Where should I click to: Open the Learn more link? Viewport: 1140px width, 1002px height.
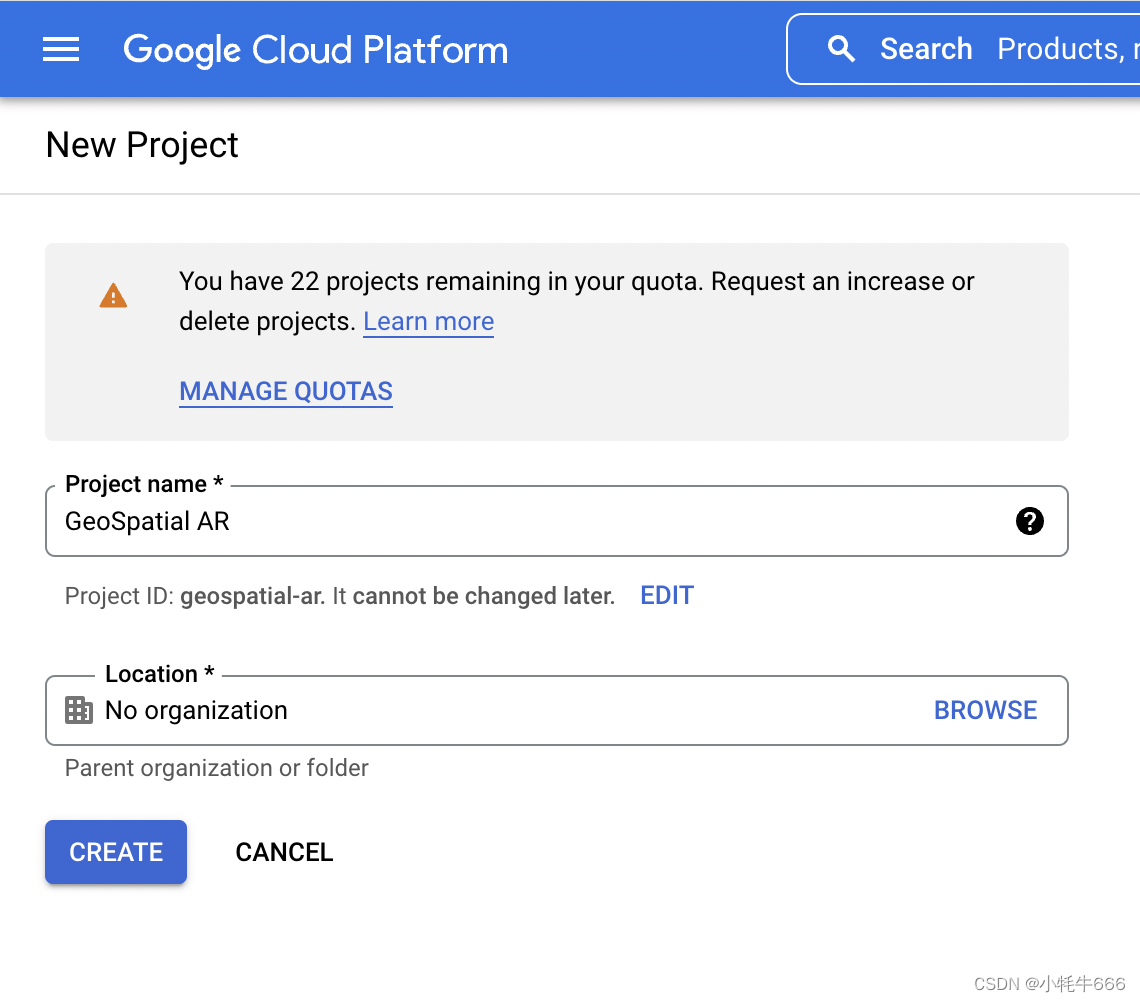pos(428,322)
